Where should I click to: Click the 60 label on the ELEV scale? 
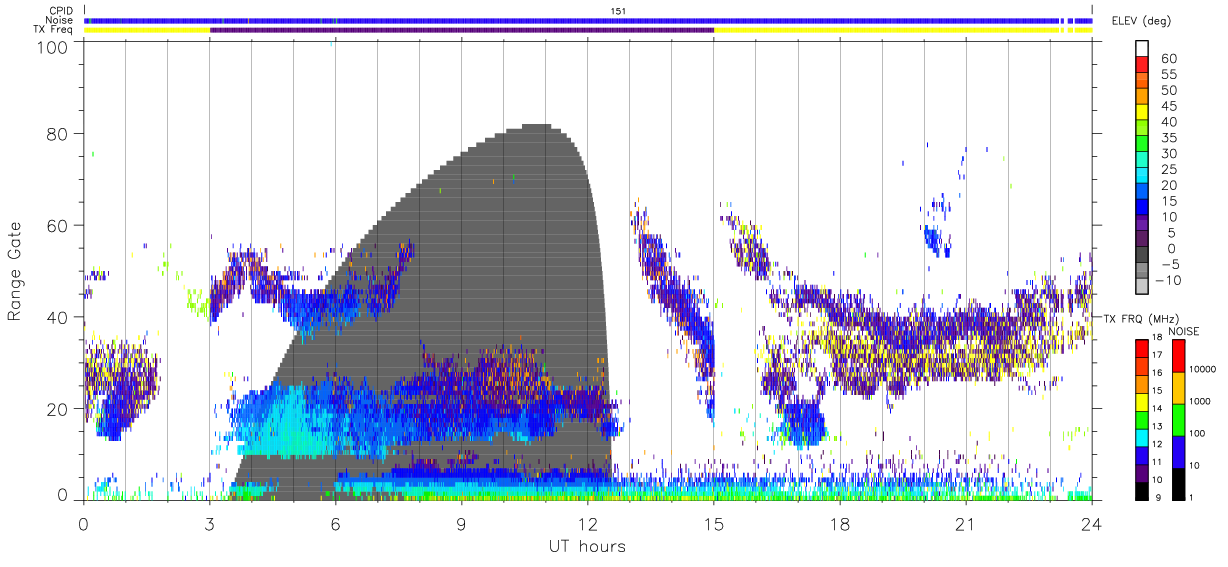pos(1168,59)
